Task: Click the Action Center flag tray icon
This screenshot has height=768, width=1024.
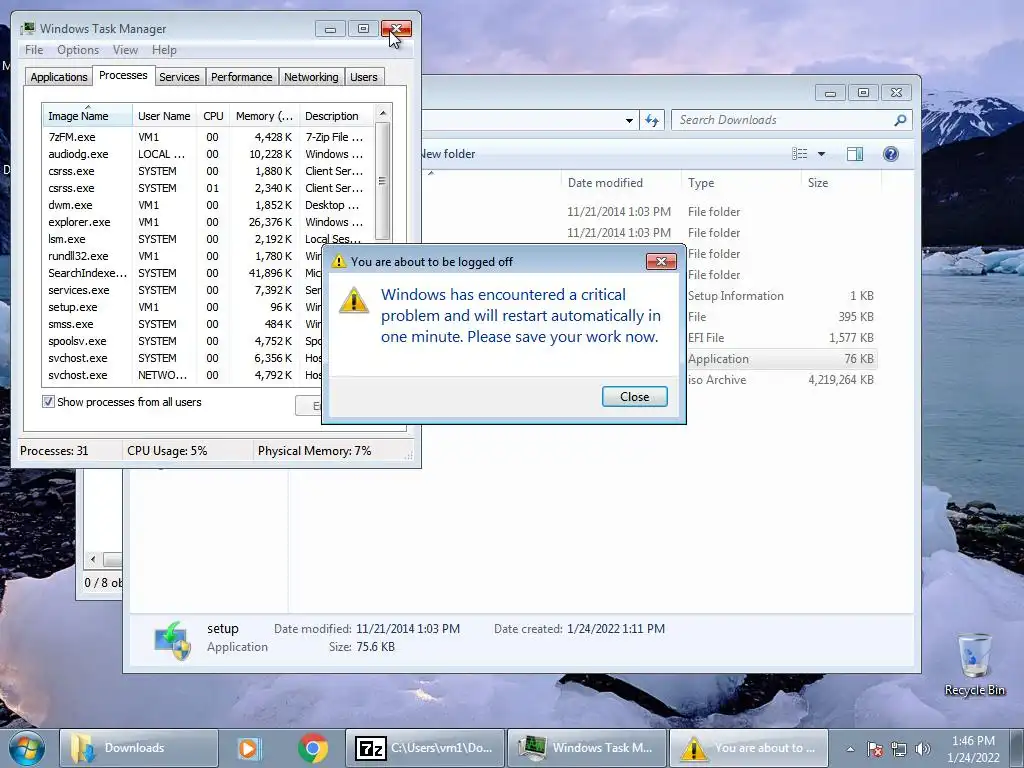Action: [x=875, y=749]
